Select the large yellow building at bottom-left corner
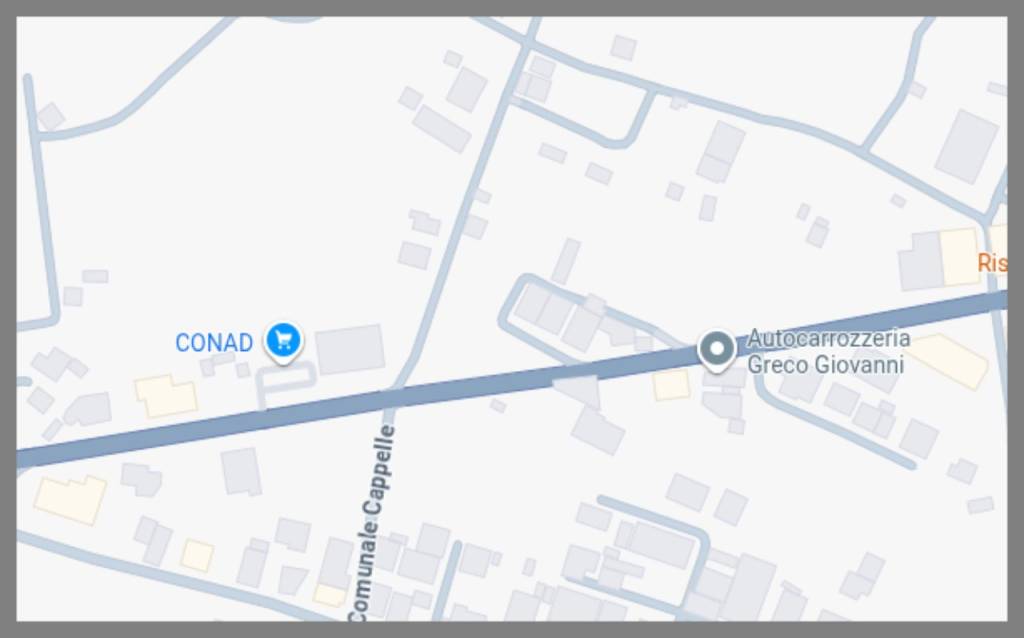1024x638 pixels. [70, 500]
